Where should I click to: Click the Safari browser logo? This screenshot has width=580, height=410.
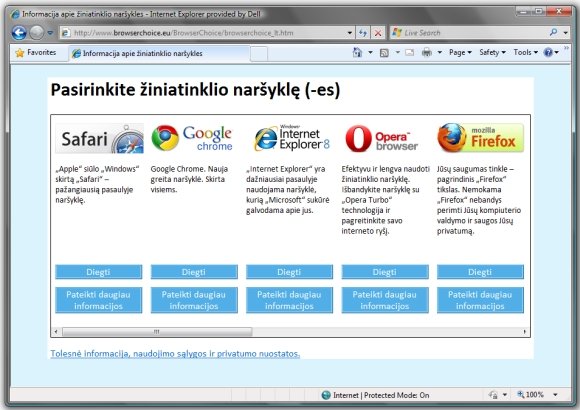tap(99, 138)
